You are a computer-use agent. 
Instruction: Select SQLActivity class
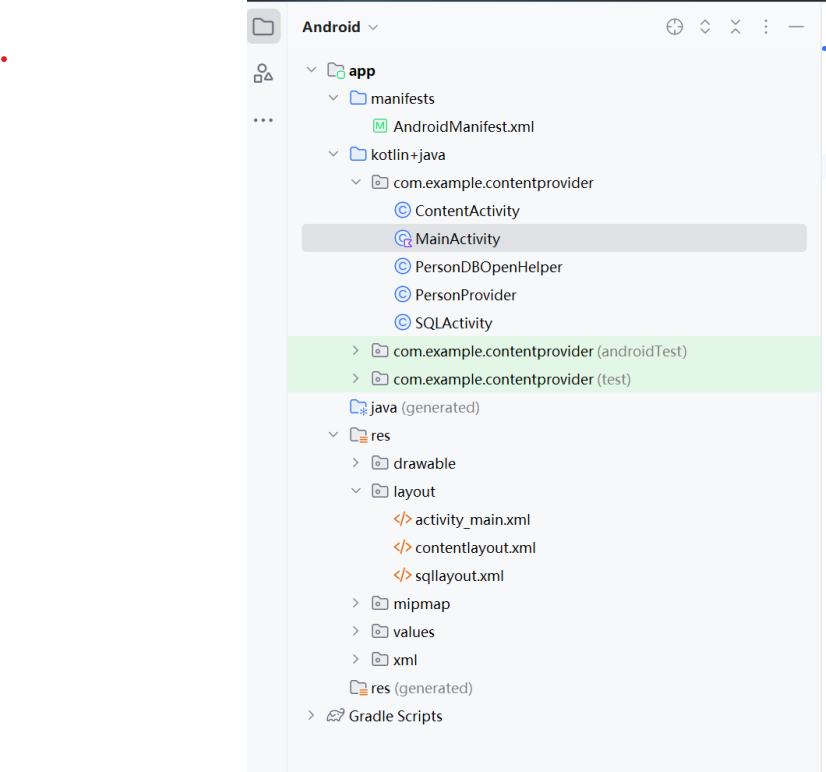coord(454,323)
